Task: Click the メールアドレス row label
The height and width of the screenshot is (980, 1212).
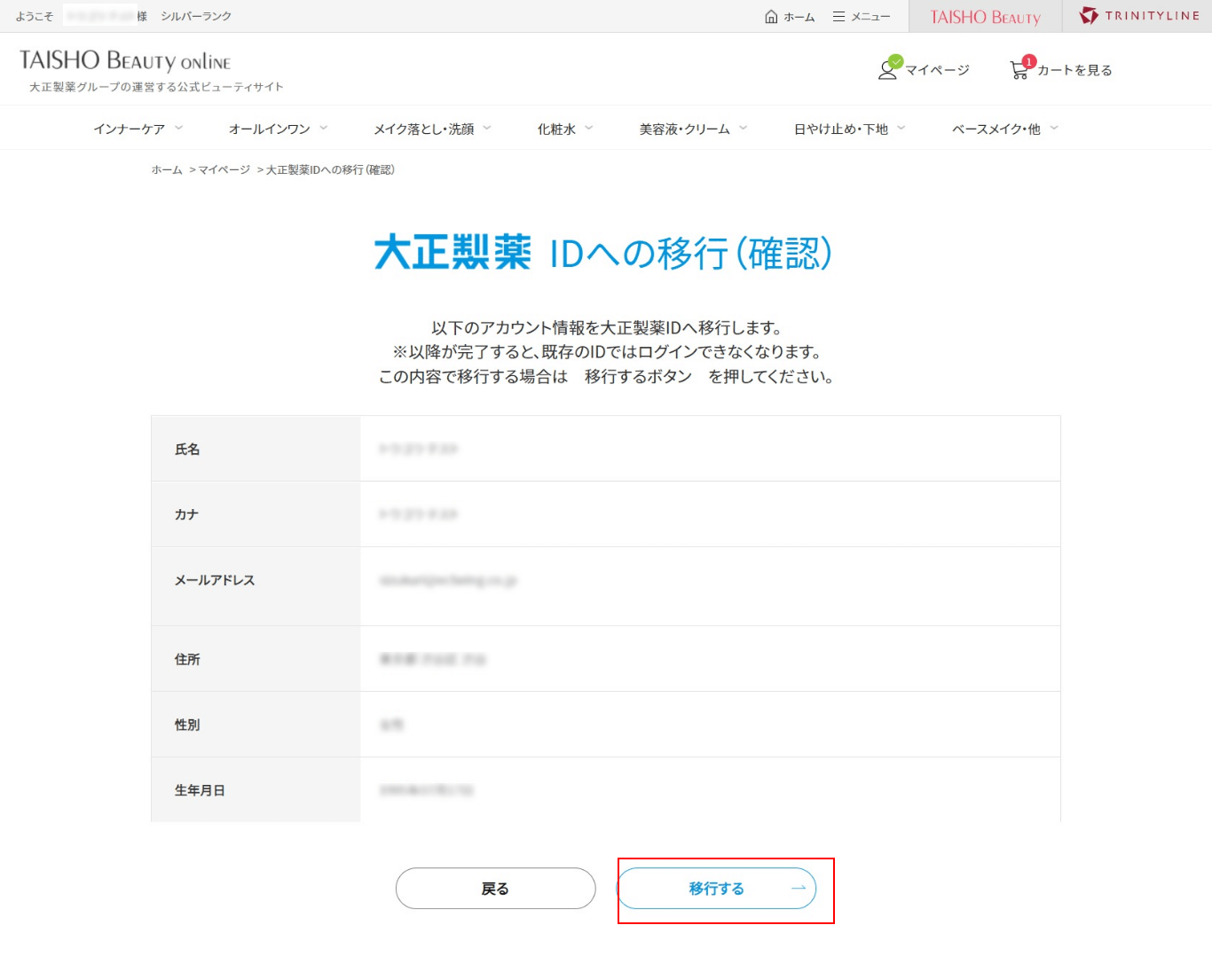Action: [x=215, y=580]
